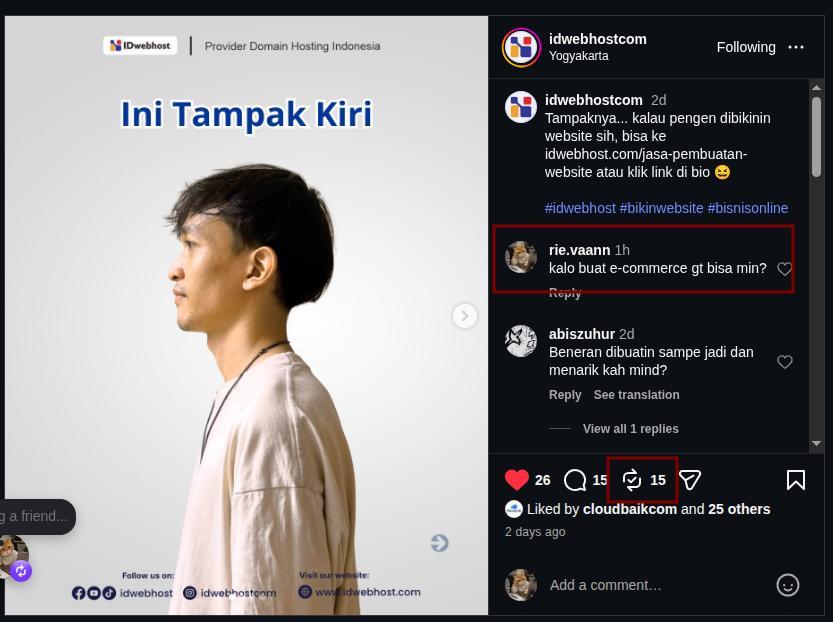This screenshot has width=833, height=622.
Task: Click comments scrollbar down arrow
Action: point(816,444)
